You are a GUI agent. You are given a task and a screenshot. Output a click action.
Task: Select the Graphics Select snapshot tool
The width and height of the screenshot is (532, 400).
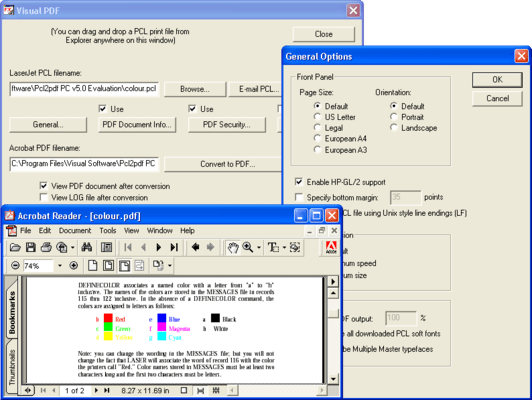tap(294, 247)
